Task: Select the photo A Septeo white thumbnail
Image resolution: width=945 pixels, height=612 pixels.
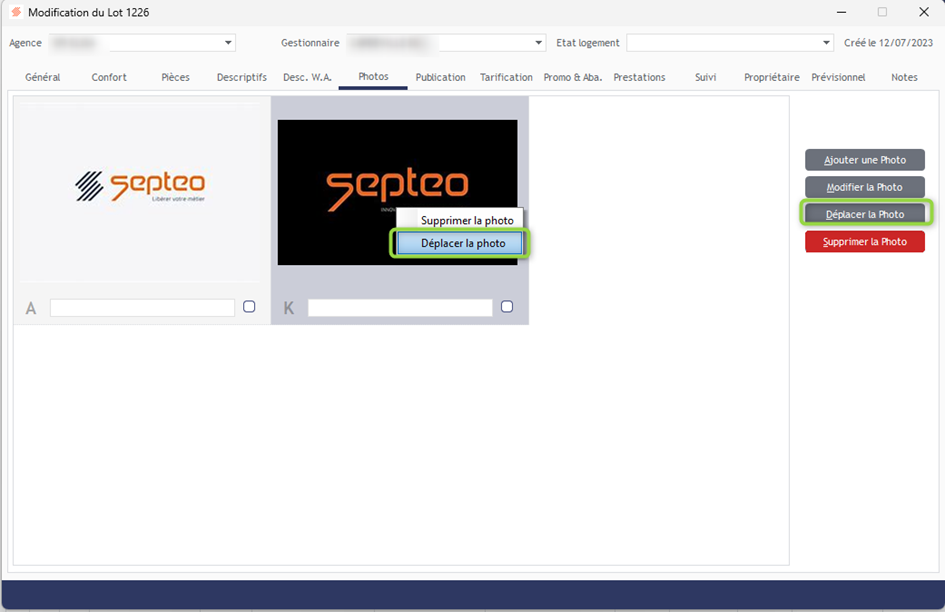Action: tap(141, 186)
